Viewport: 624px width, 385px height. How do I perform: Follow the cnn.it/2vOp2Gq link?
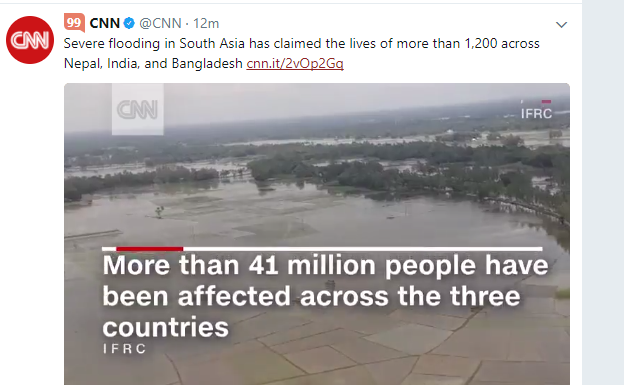tap(295, 63)
